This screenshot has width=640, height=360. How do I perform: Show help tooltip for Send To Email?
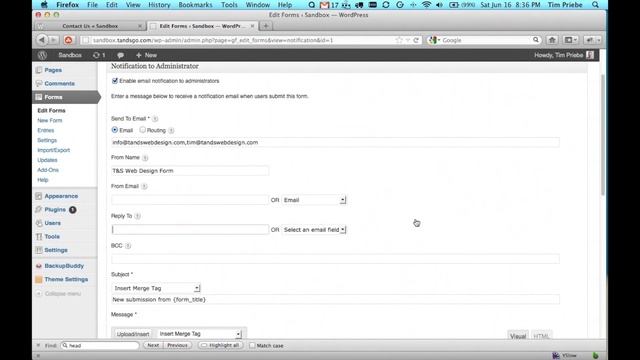coord(155,119)
